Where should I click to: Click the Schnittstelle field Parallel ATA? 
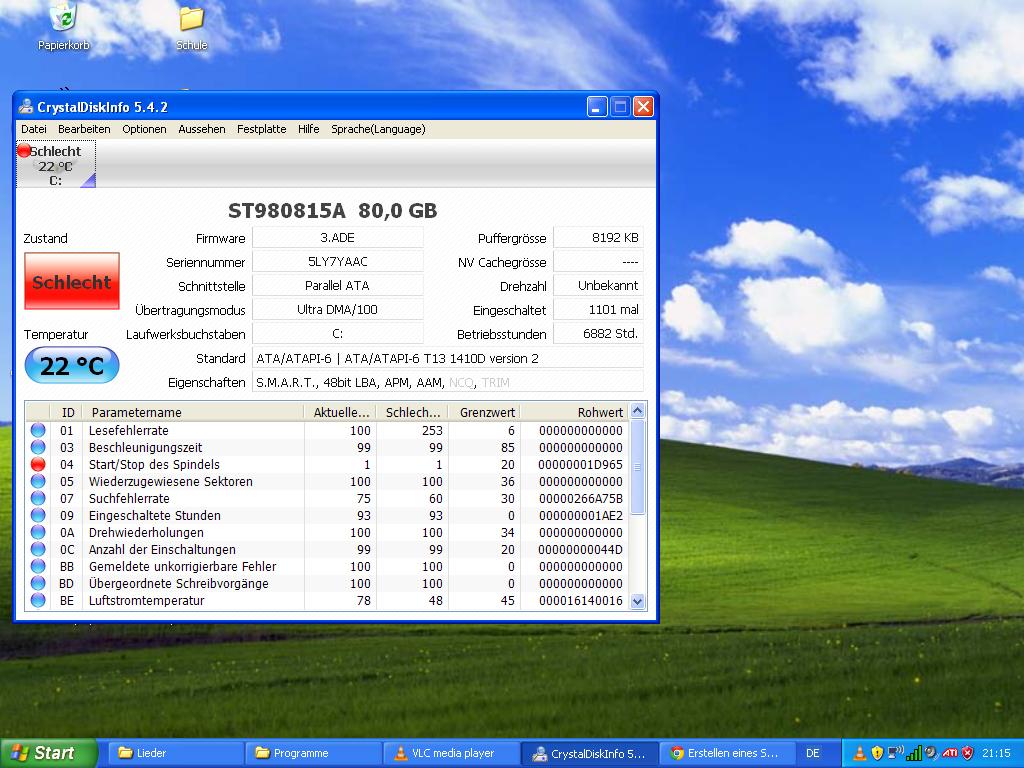(338, 285)
